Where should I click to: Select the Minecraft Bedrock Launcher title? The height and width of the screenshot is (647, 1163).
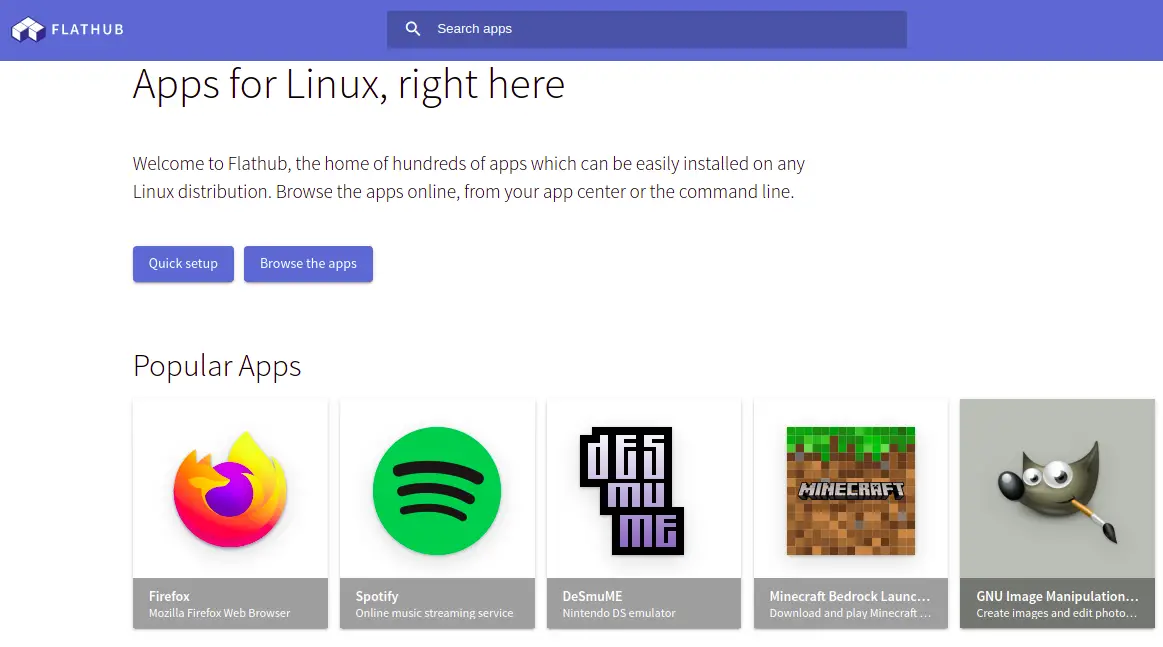tap(849, 596)
